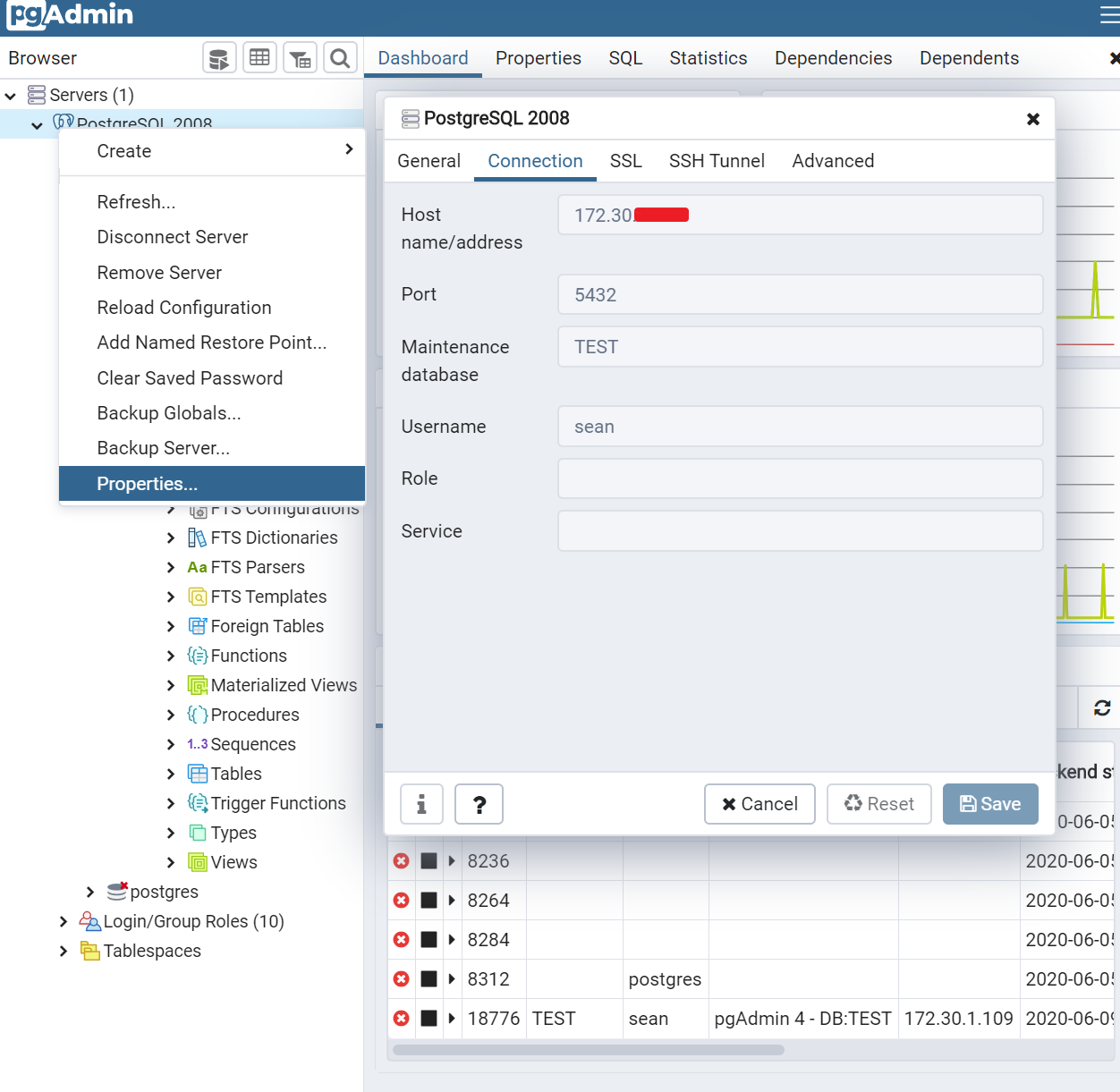Choose Disconnect Server from context menu
This screenshot has width=1120, height=1092.
pyautogui.click(x=212, y=237)
